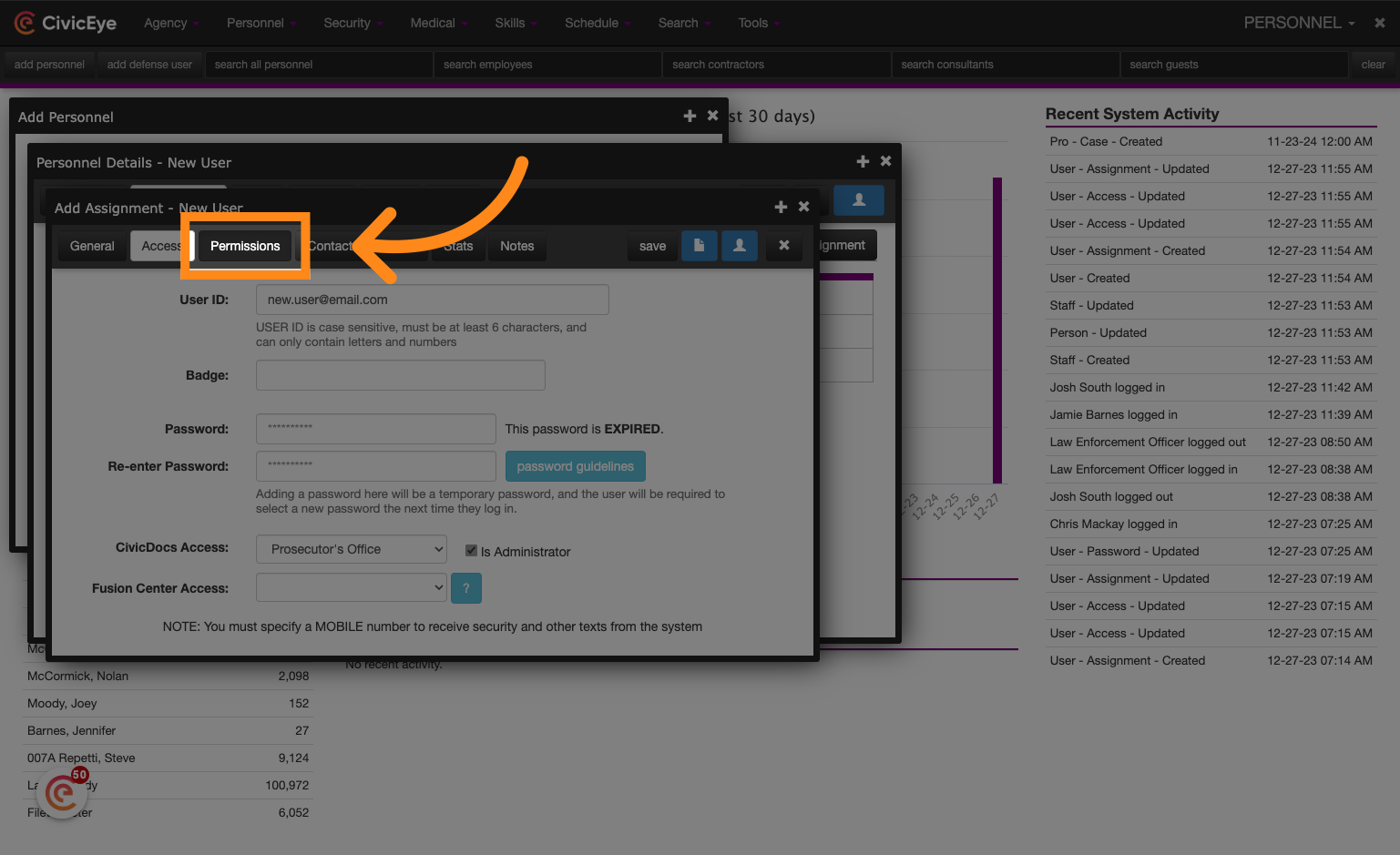Switch to the Access tab
Image resolution: width=1400 pixels, height=855 pixels.
tap(161, 246)
